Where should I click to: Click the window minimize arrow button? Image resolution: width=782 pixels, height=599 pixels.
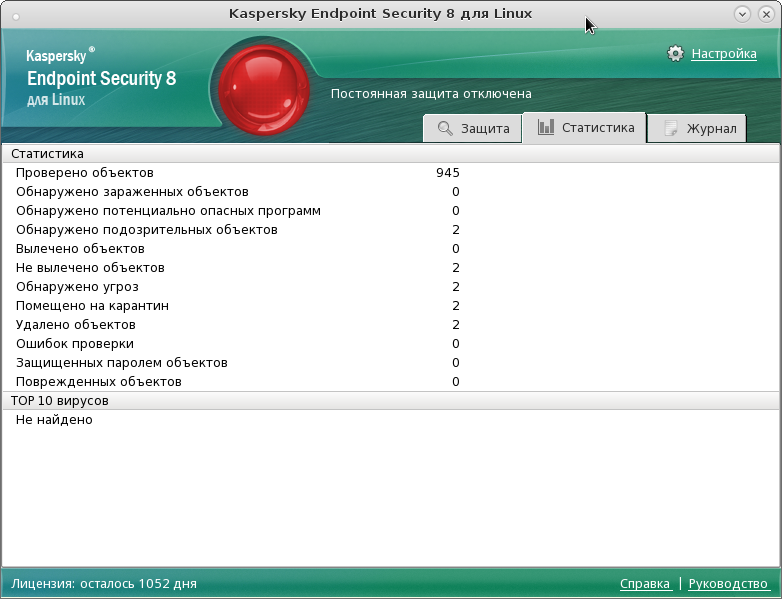click(742, 14)
